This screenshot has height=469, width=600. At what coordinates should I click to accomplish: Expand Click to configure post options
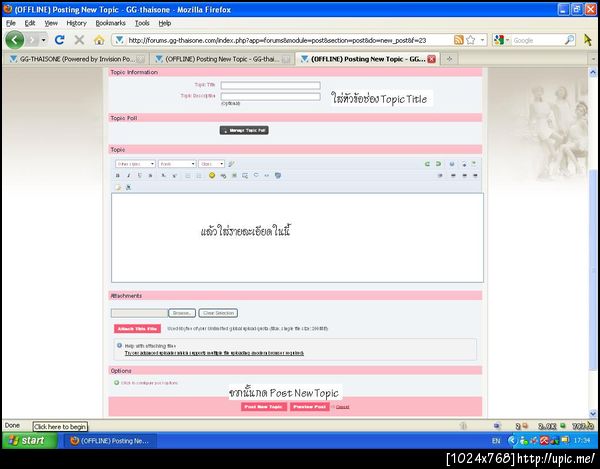tap(149, 383)
